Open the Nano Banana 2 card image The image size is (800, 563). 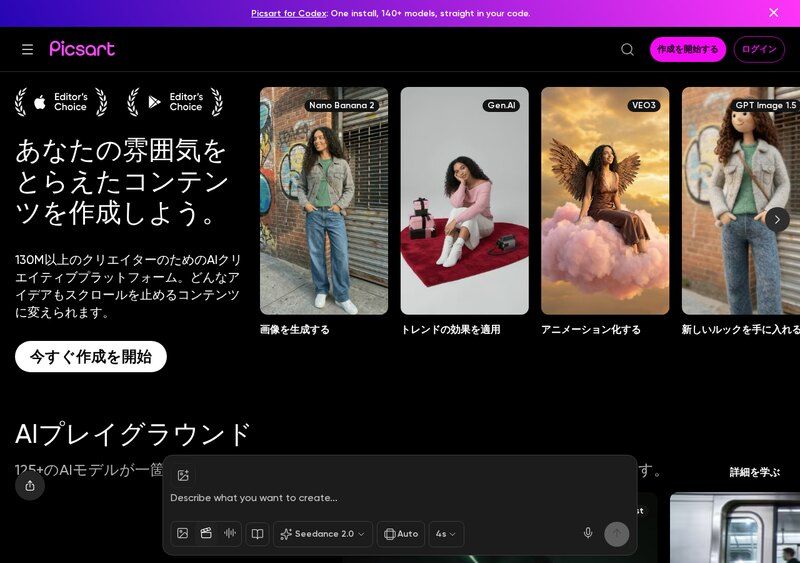coord(324,201)
